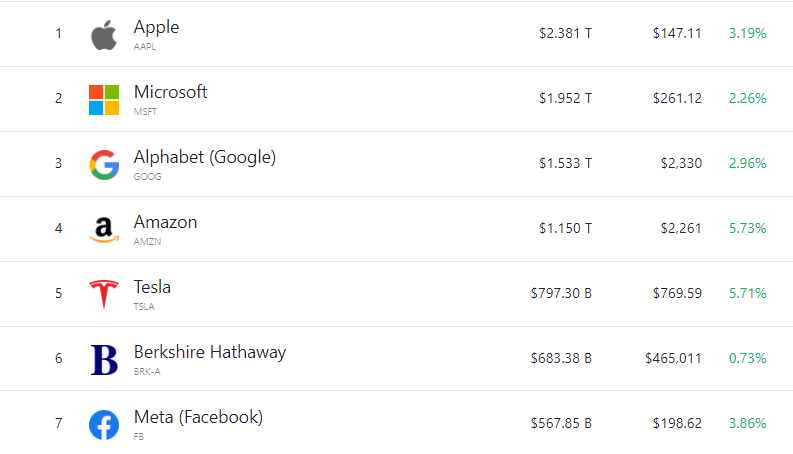Click Microsoft's $261.12 share price
793x454 pixels.
tap(677, 98)
